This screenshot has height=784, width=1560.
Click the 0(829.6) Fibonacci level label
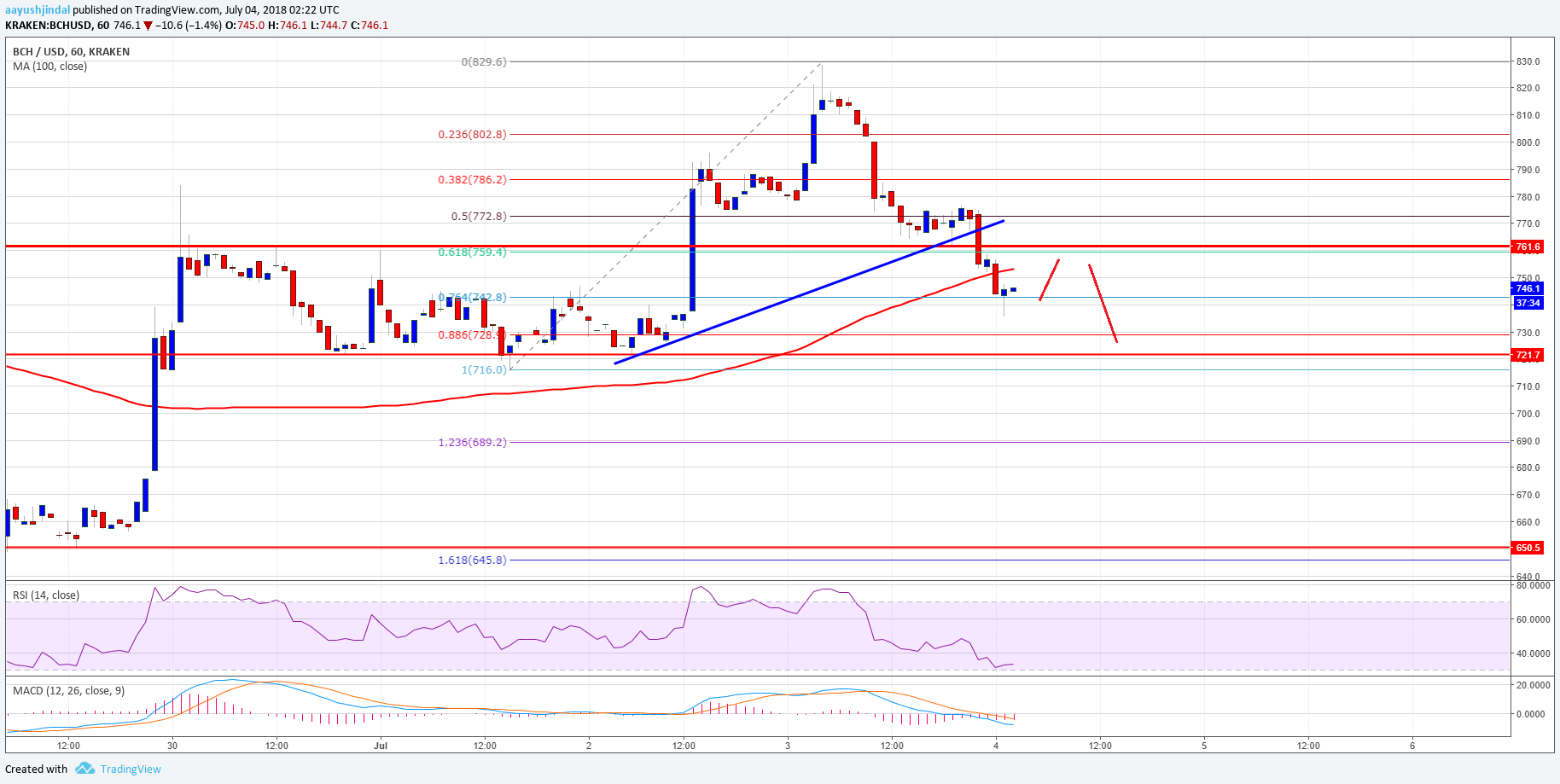coord(484,62)
